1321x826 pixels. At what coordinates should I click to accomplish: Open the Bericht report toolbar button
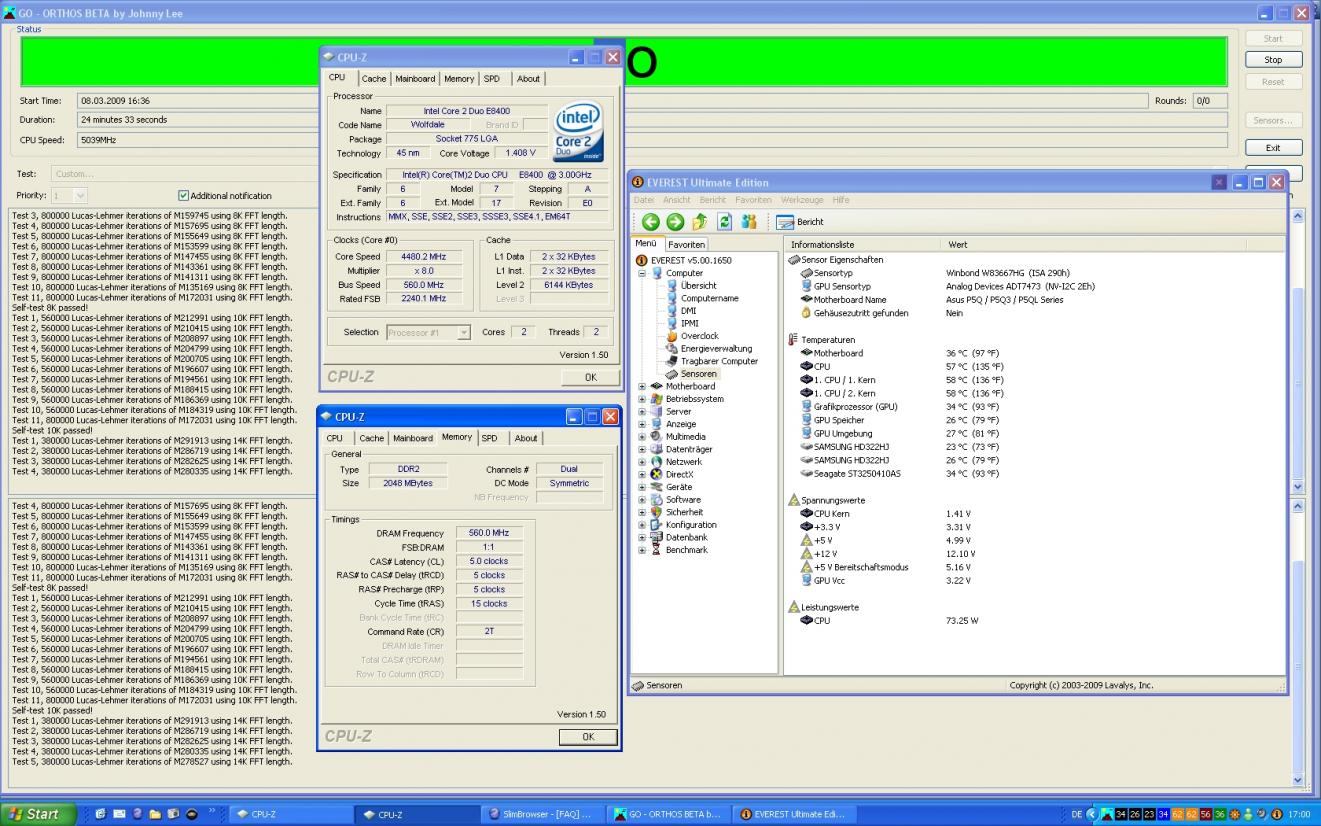800,222
